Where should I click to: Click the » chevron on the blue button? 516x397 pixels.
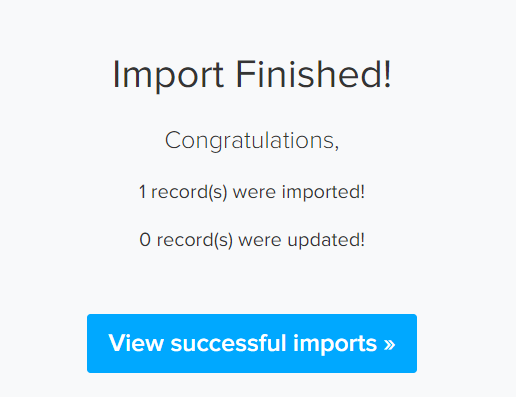tap(389, 344)
